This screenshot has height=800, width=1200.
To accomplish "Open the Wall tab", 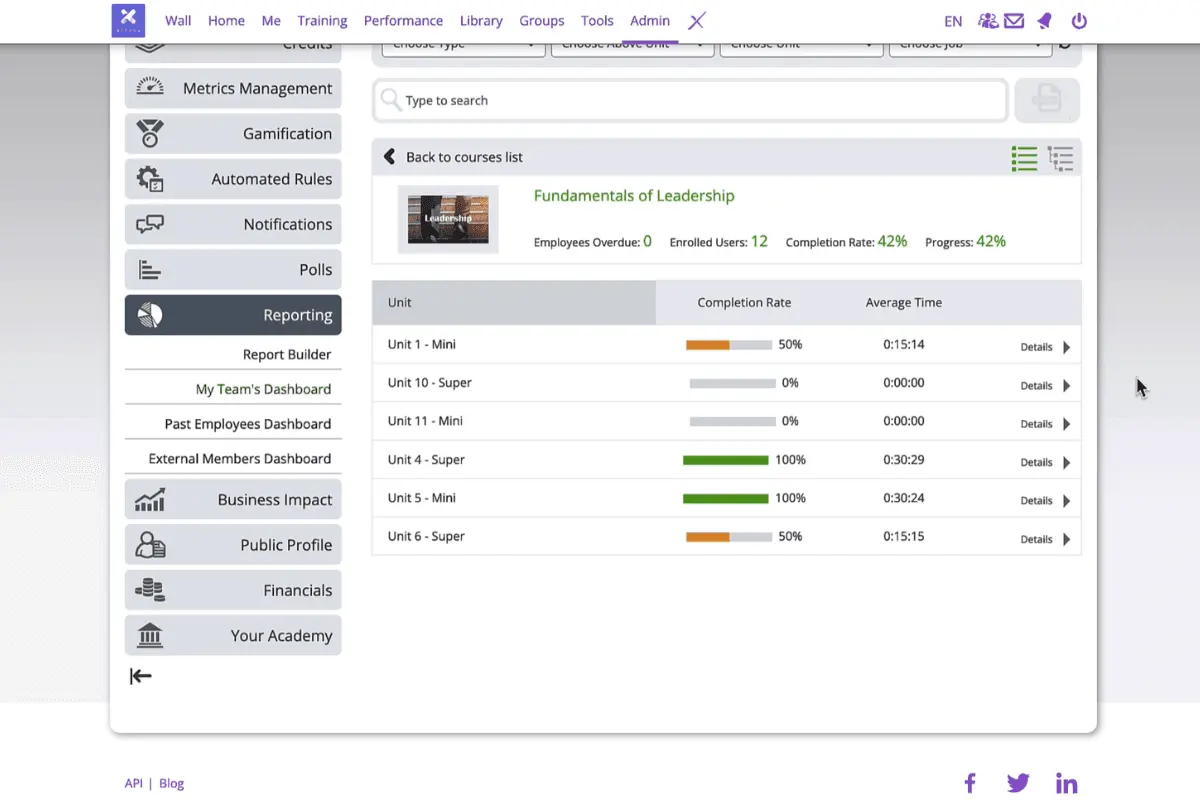I will pyautogui.click(x=178, y=20).
